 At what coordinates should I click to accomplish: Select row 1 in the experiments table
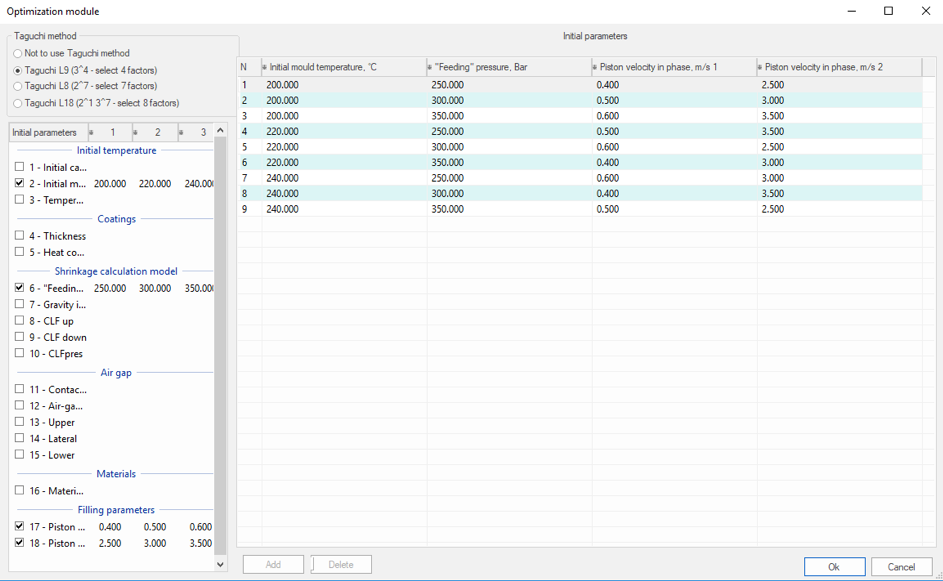pos(580,85)
